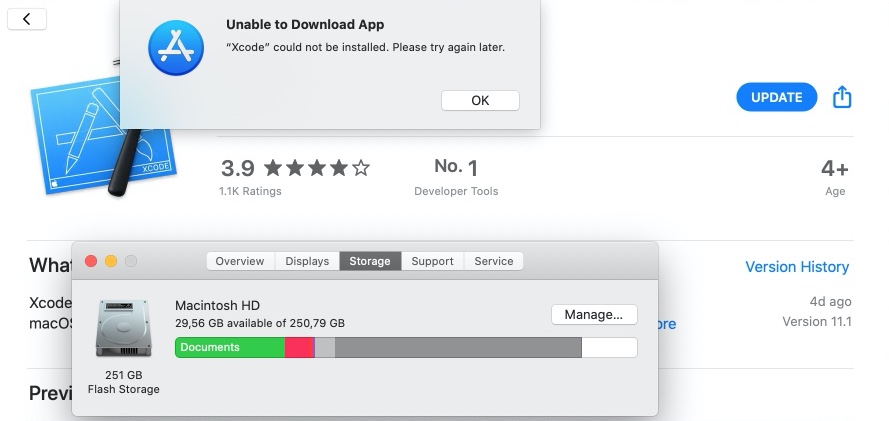This screenshot has width=889, height=421.
Task: Close the About This Mac window
Action: (91, 261)
